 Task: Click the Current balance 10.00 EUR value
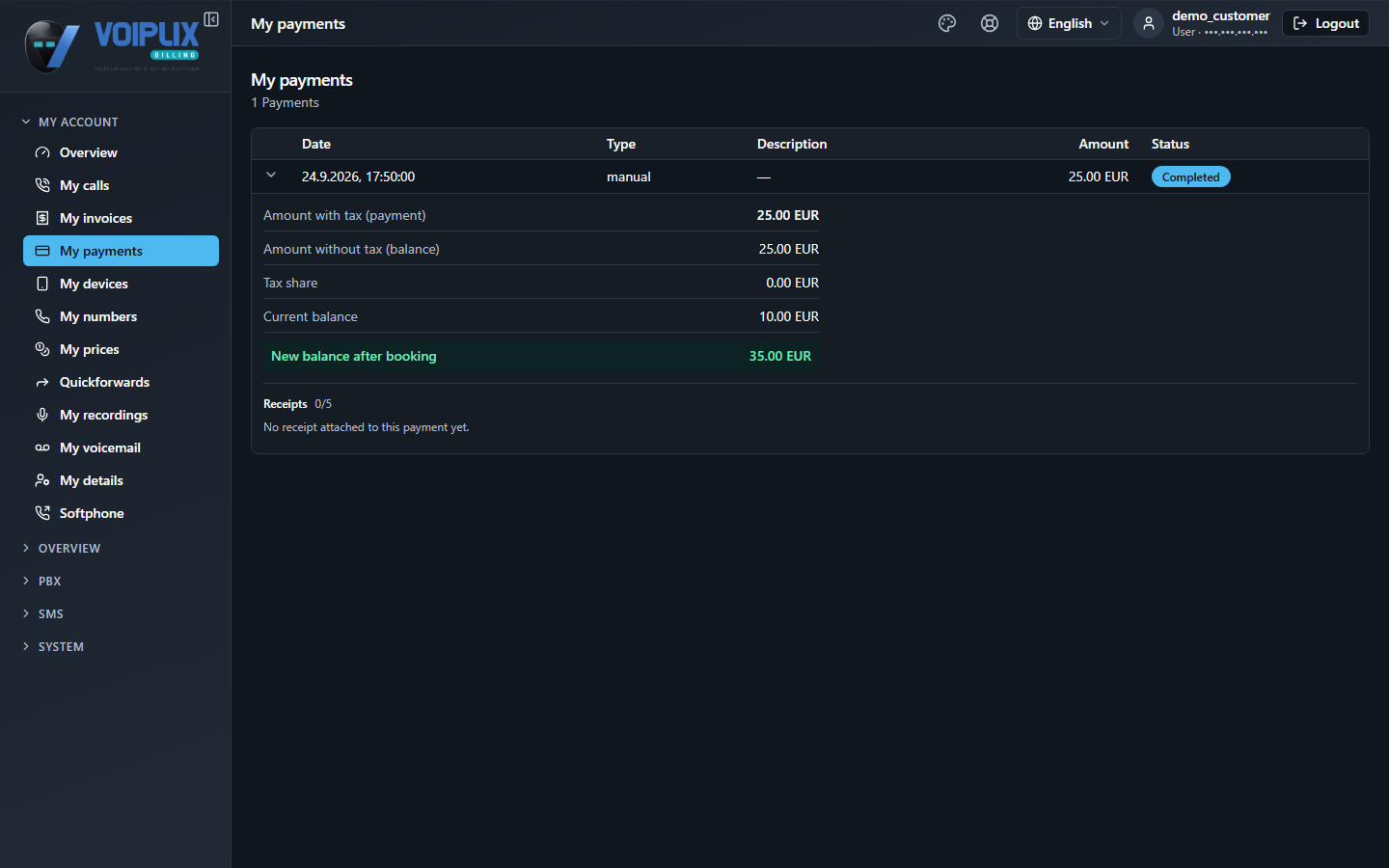789,316
